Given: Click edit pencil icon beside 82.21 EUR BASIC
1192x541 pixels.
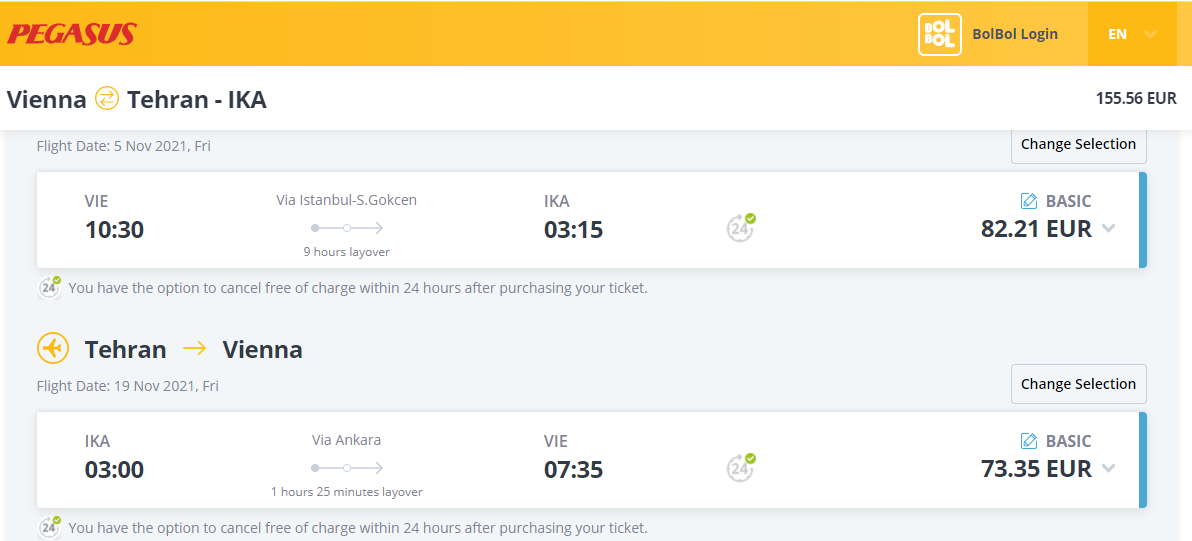Looking at the screenshot, I should point(1029,201).
